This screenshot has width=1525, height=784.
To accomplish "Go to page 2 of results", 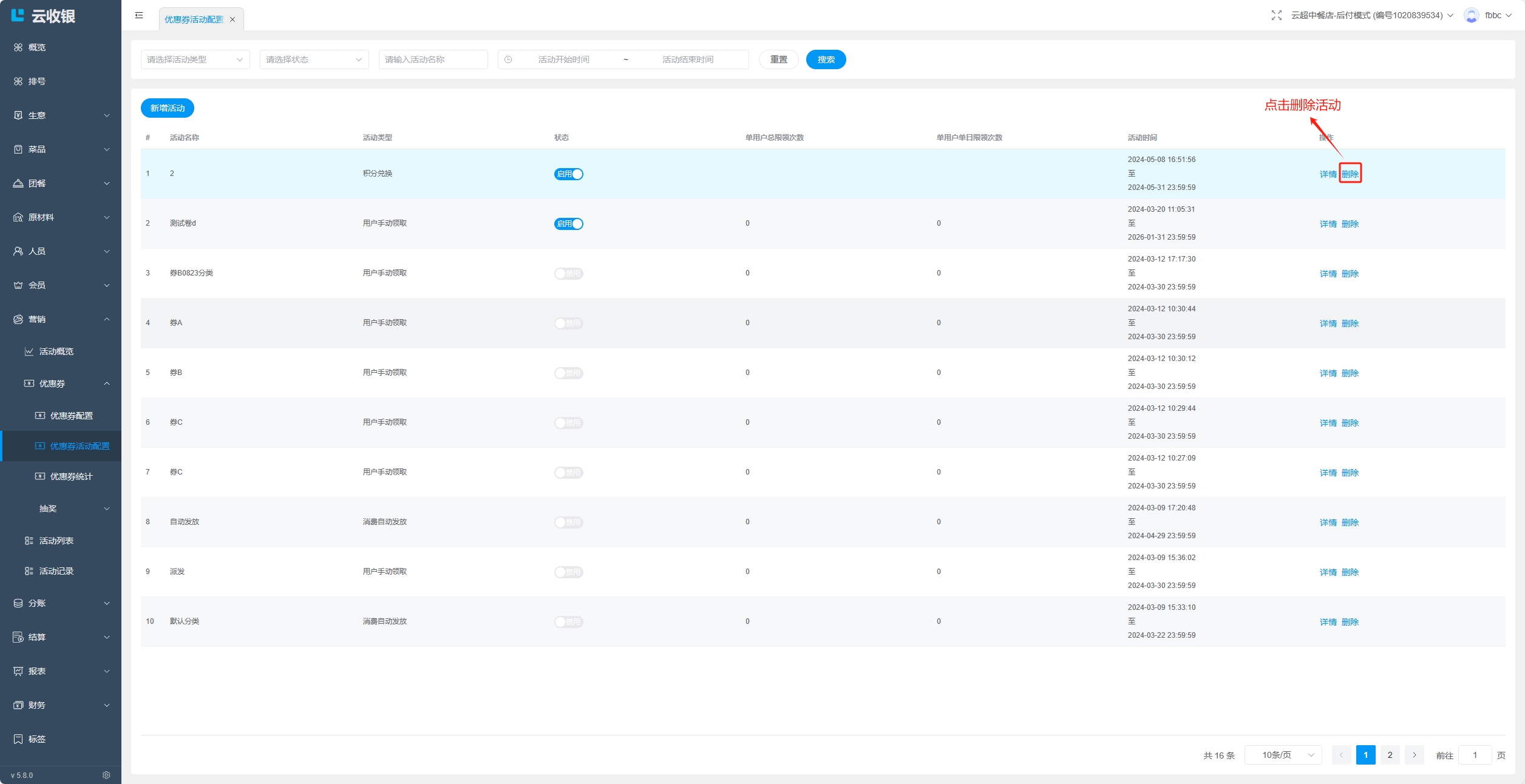I will [1390, 755].
